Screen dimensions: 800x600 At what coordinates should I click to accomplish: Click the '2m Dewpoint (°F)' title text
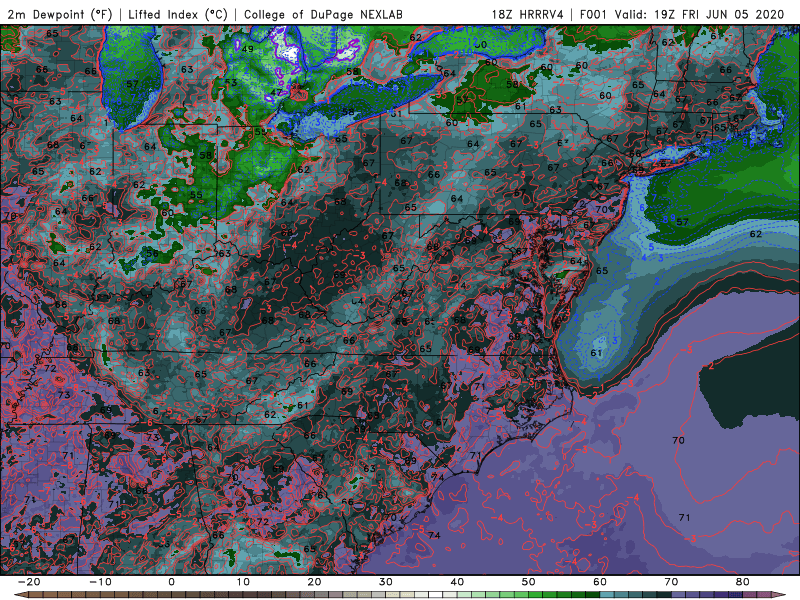[59, 14]
